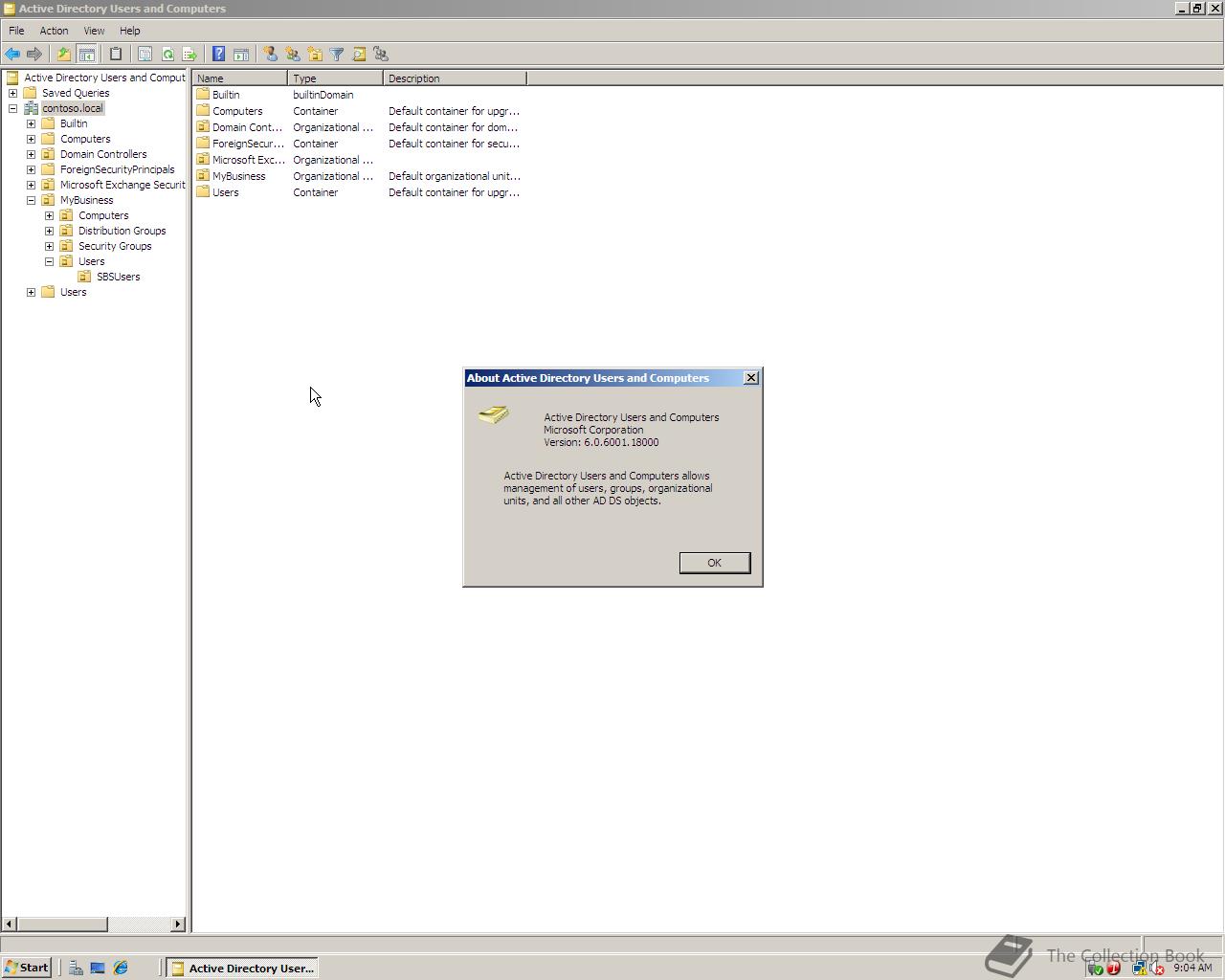Viewport: 1225px width, 980px height.
Task: Open the File menu
Action: (x=16, y=31)
